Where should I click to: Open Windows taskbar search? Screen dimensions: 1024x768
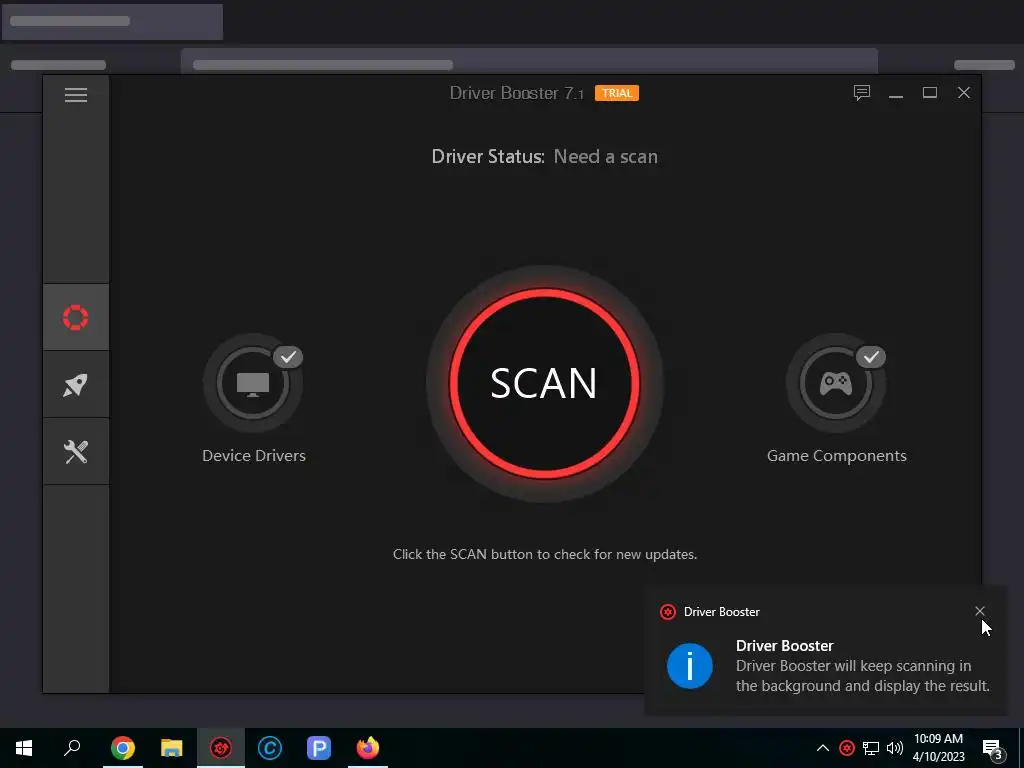tap(72, 748)
